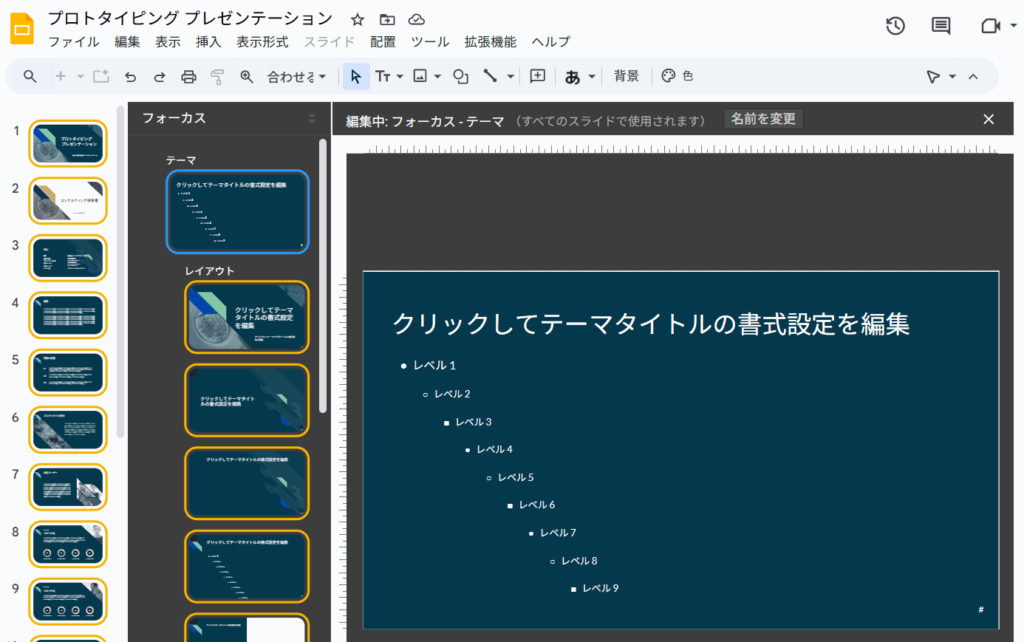Expand the line tool dropdown arrow

pyautogui.click(x=510, y=76)
